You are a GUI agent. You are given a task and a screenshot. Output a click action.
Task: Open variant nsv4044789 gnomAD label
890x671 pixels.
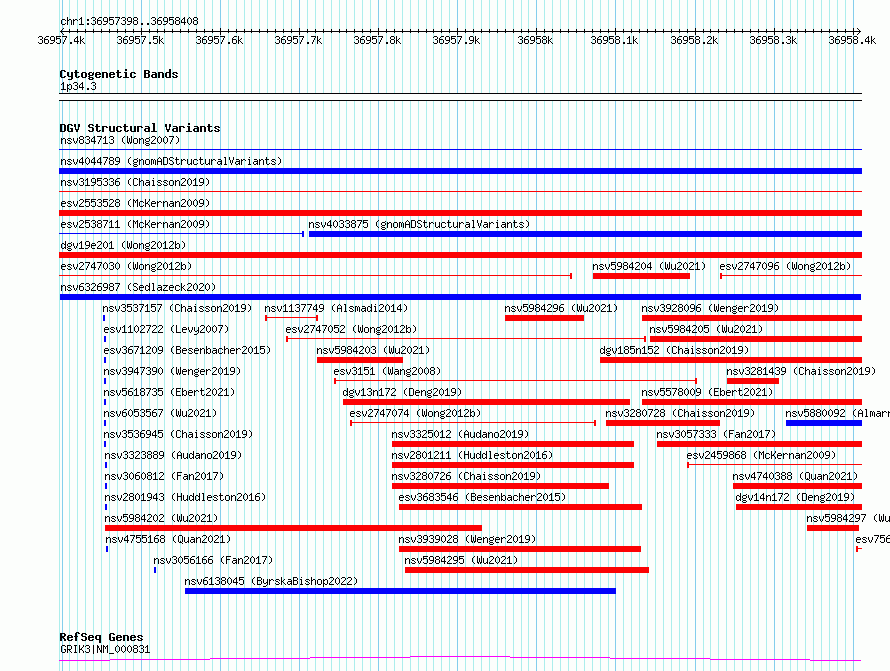171,161
